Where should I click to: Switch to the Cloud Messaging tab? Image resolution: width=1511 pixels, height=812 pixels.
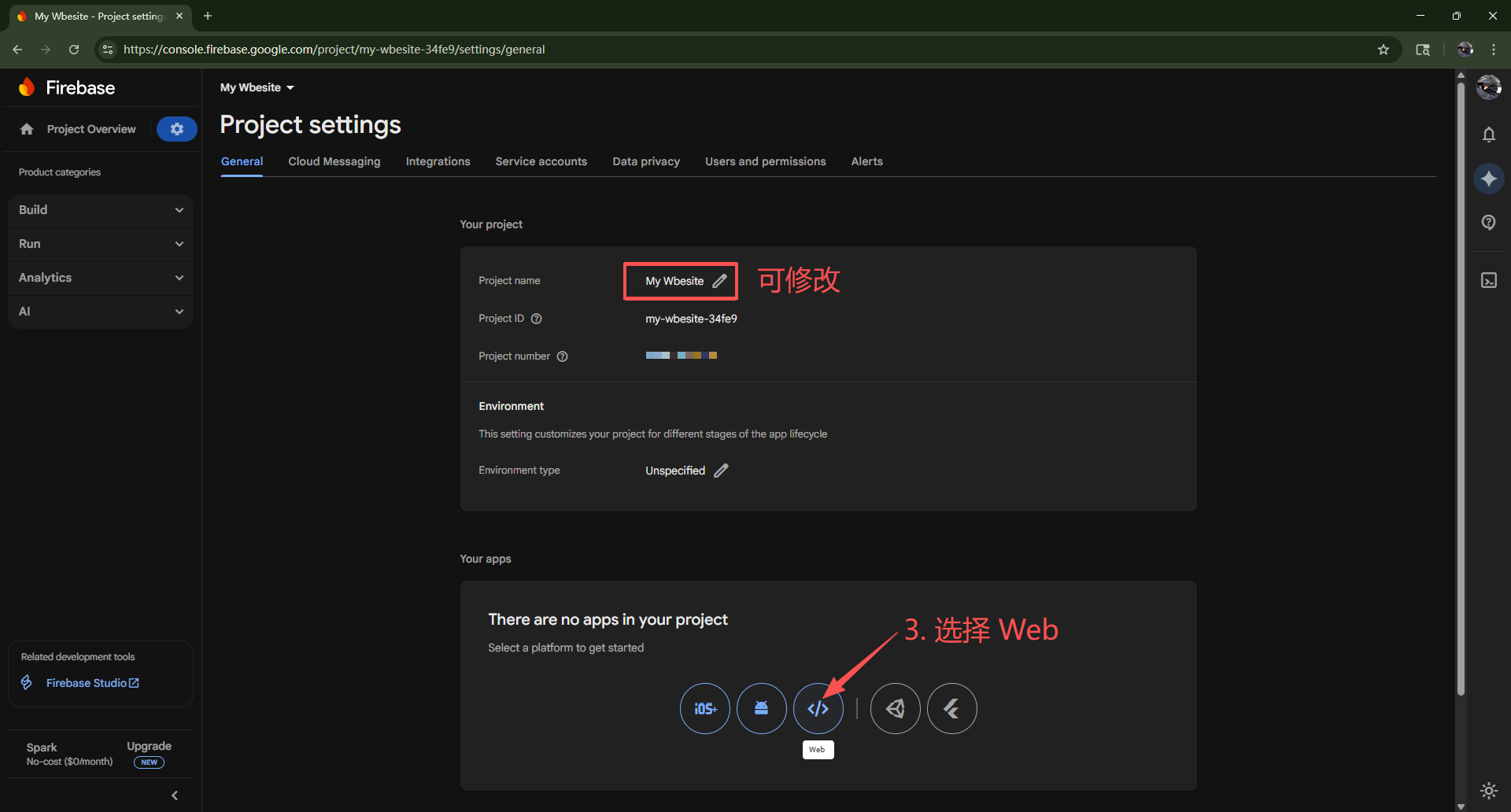[334, 161]
